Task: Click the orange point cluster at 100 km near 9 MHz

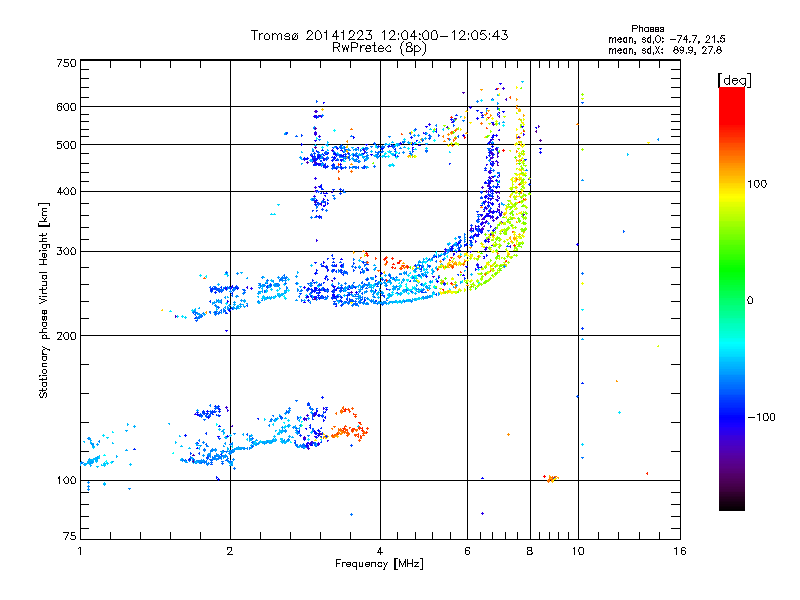Action: [x=551, y=479]
